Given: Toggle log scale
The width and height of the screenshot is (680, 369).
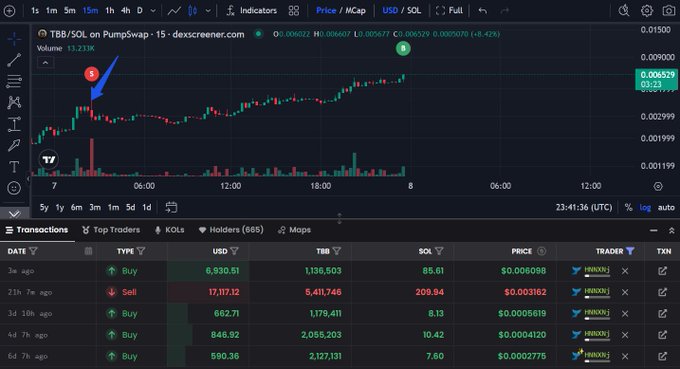Looking at the screenshot, I should [645, 208].
